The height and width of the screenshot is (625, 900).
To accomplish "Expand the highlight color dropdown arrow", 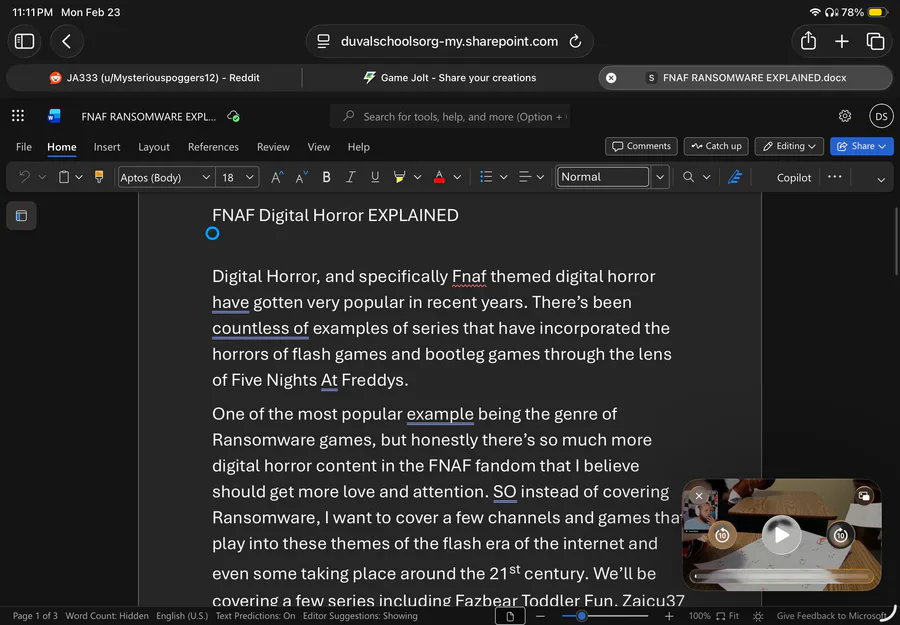I will tap(417, 177).
